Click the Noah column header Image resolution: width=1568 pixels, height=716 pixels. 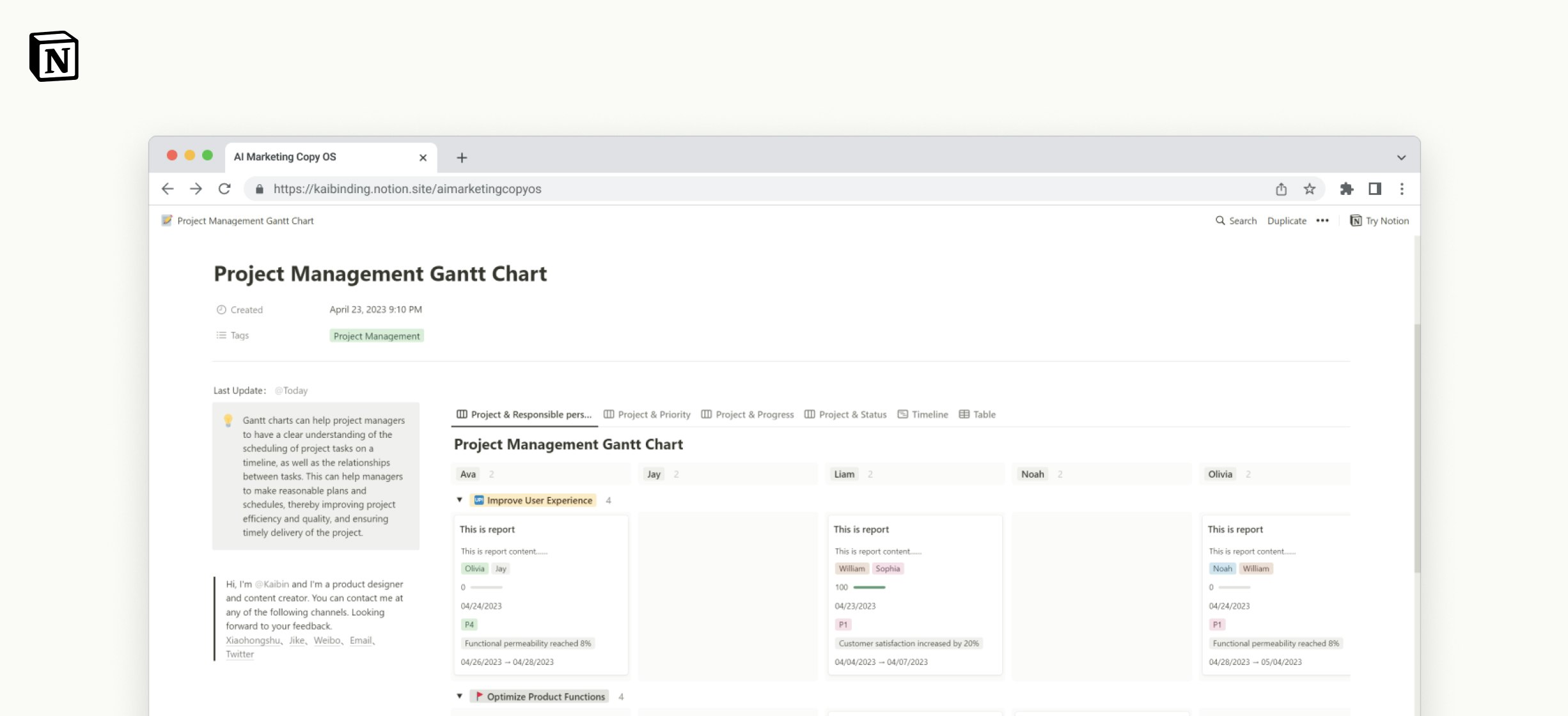click(x=1032, y=474)
